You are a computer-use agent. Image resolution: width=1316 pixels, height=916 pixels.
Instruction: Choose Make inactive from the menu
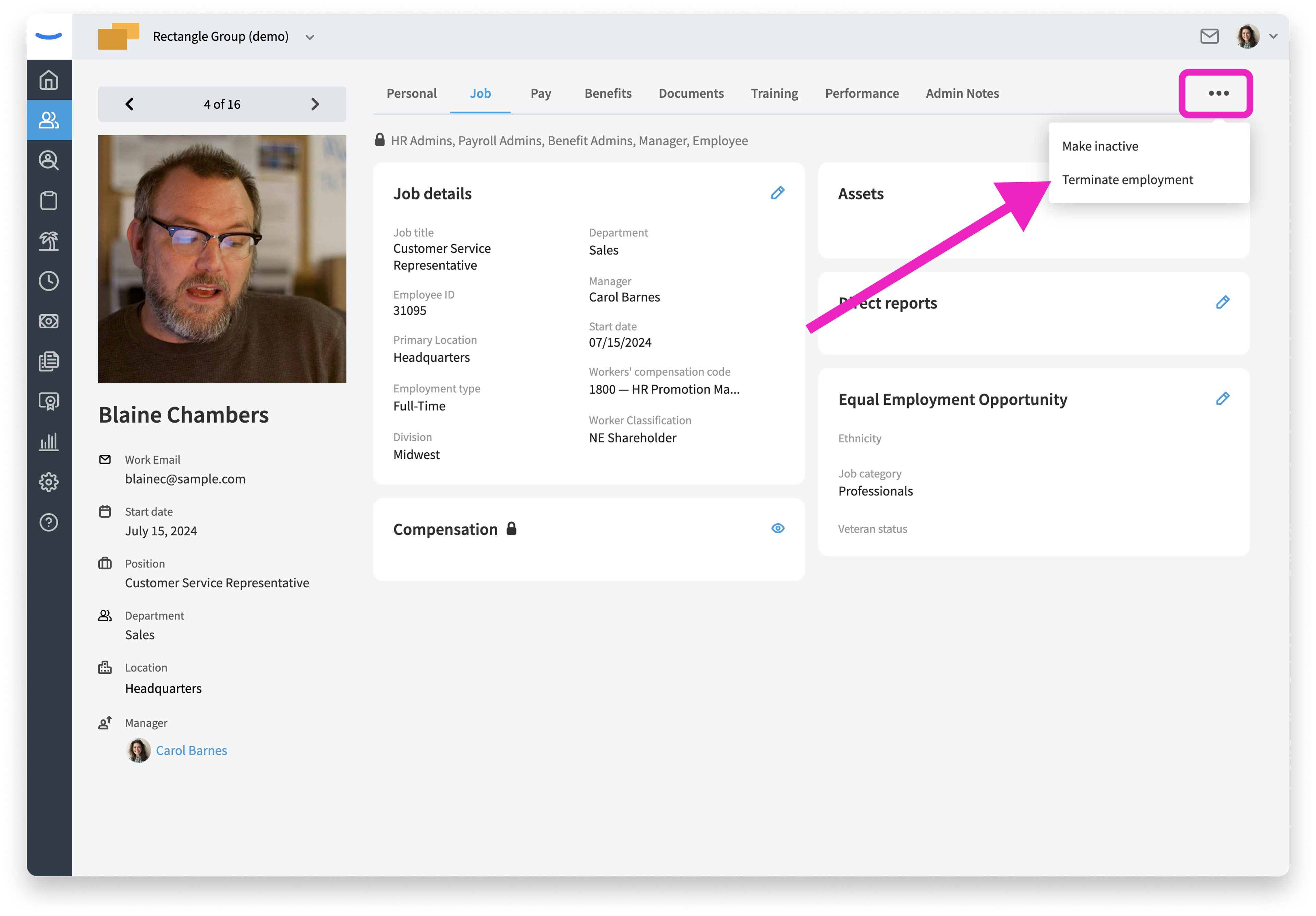tap(1100, 147)
